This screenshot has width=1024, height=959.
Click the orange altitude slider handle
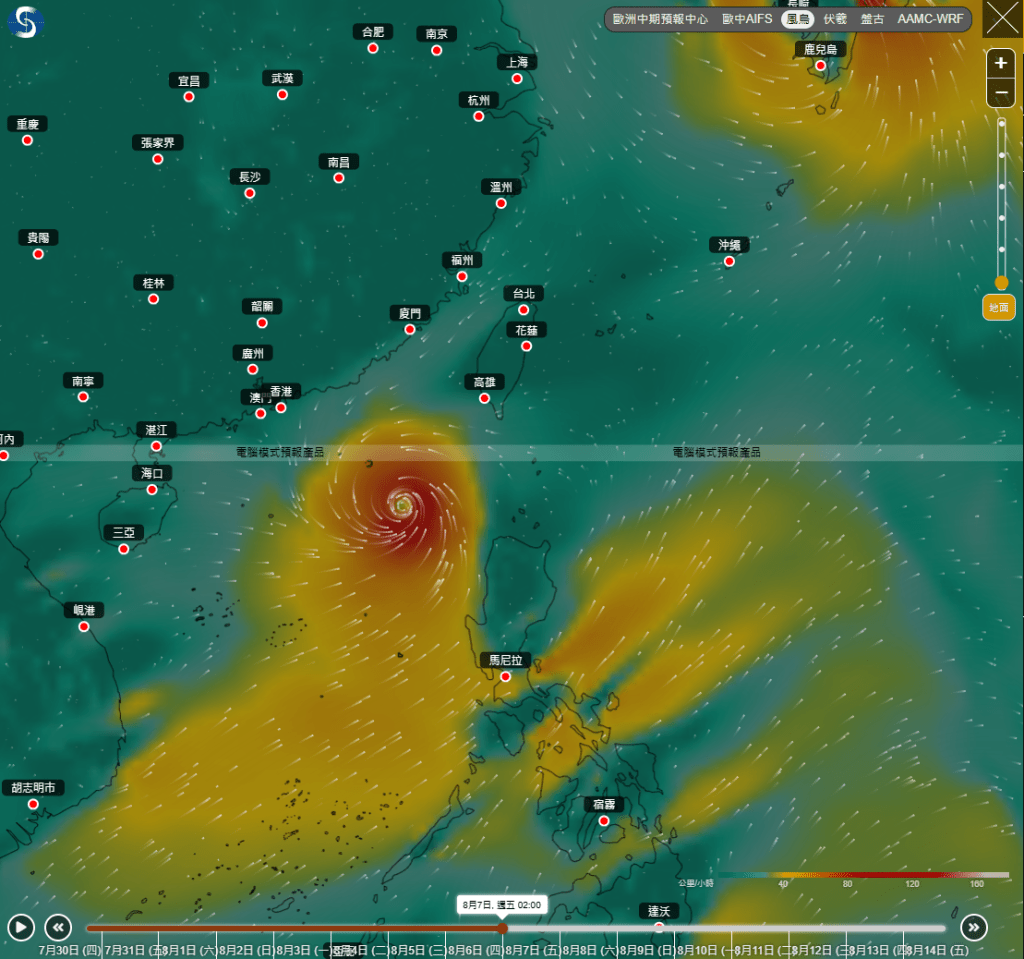pyautogui.click(x=1001, y=282)
